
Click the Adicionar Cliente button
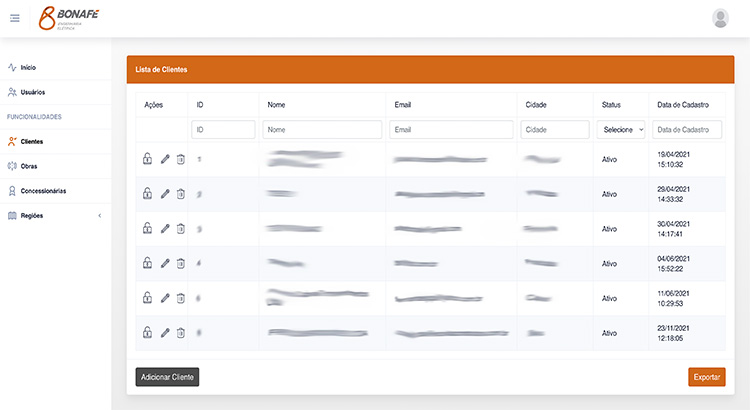pos(167,377)
